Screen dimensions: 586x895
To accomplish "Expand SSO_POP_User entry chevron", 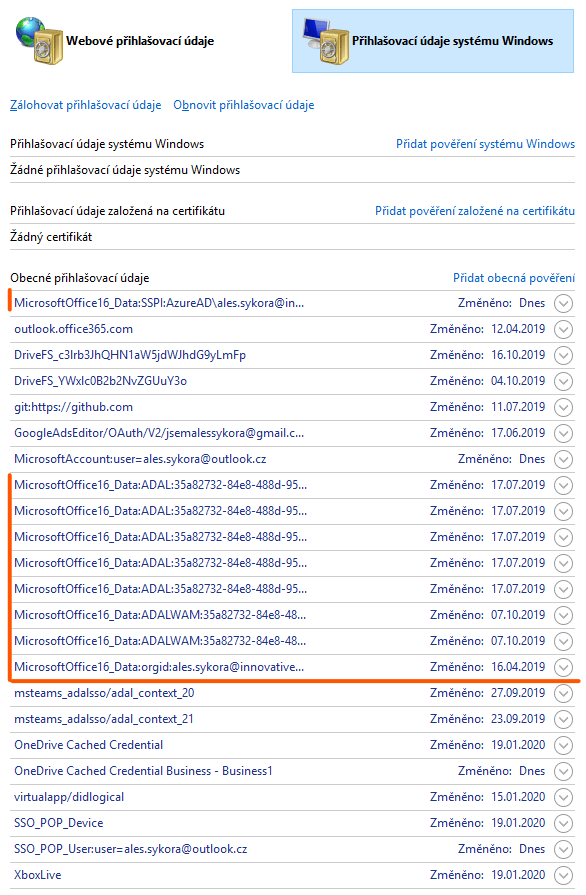I will coord(563,849).
